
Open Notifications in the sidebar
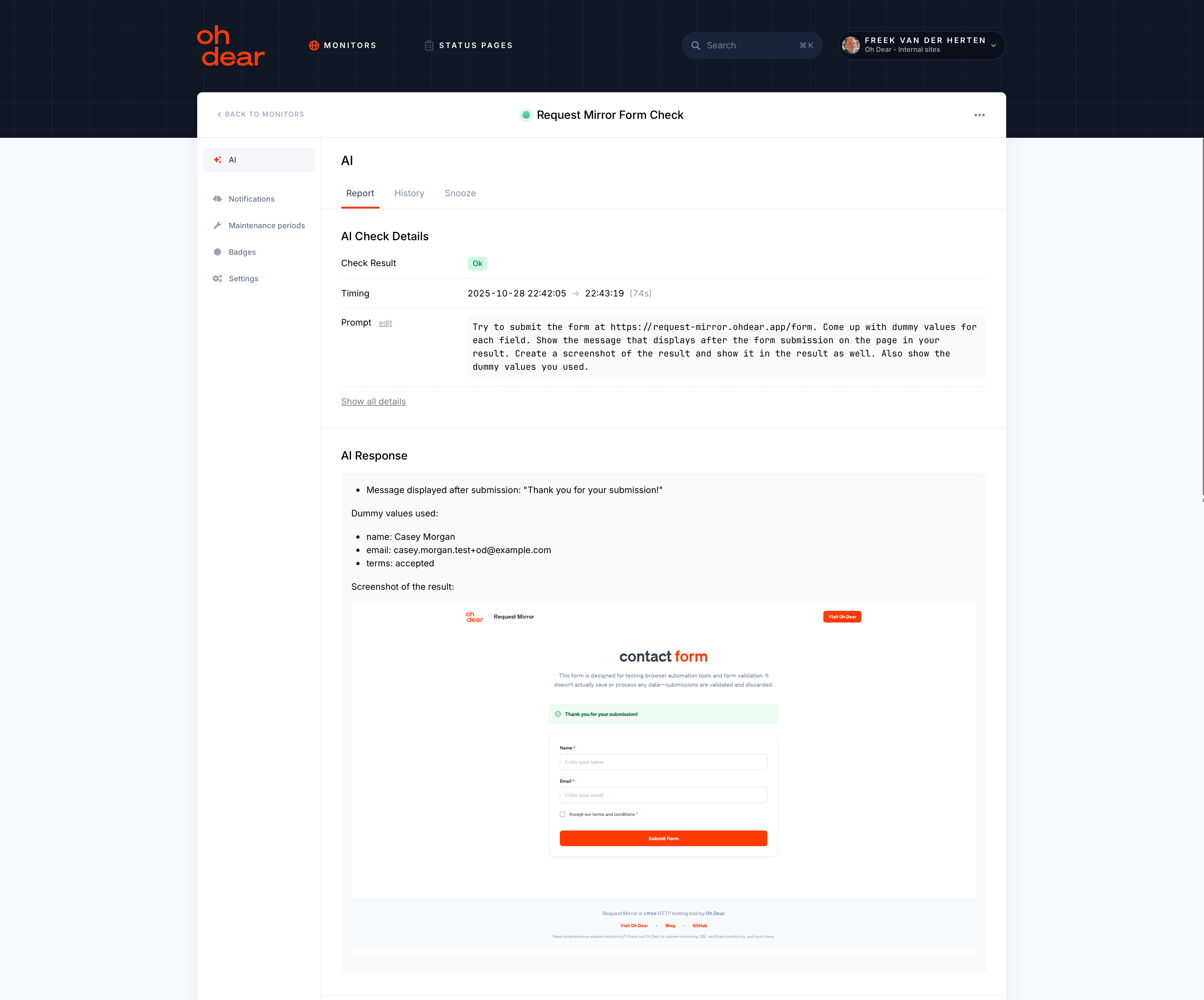(251, 199)
